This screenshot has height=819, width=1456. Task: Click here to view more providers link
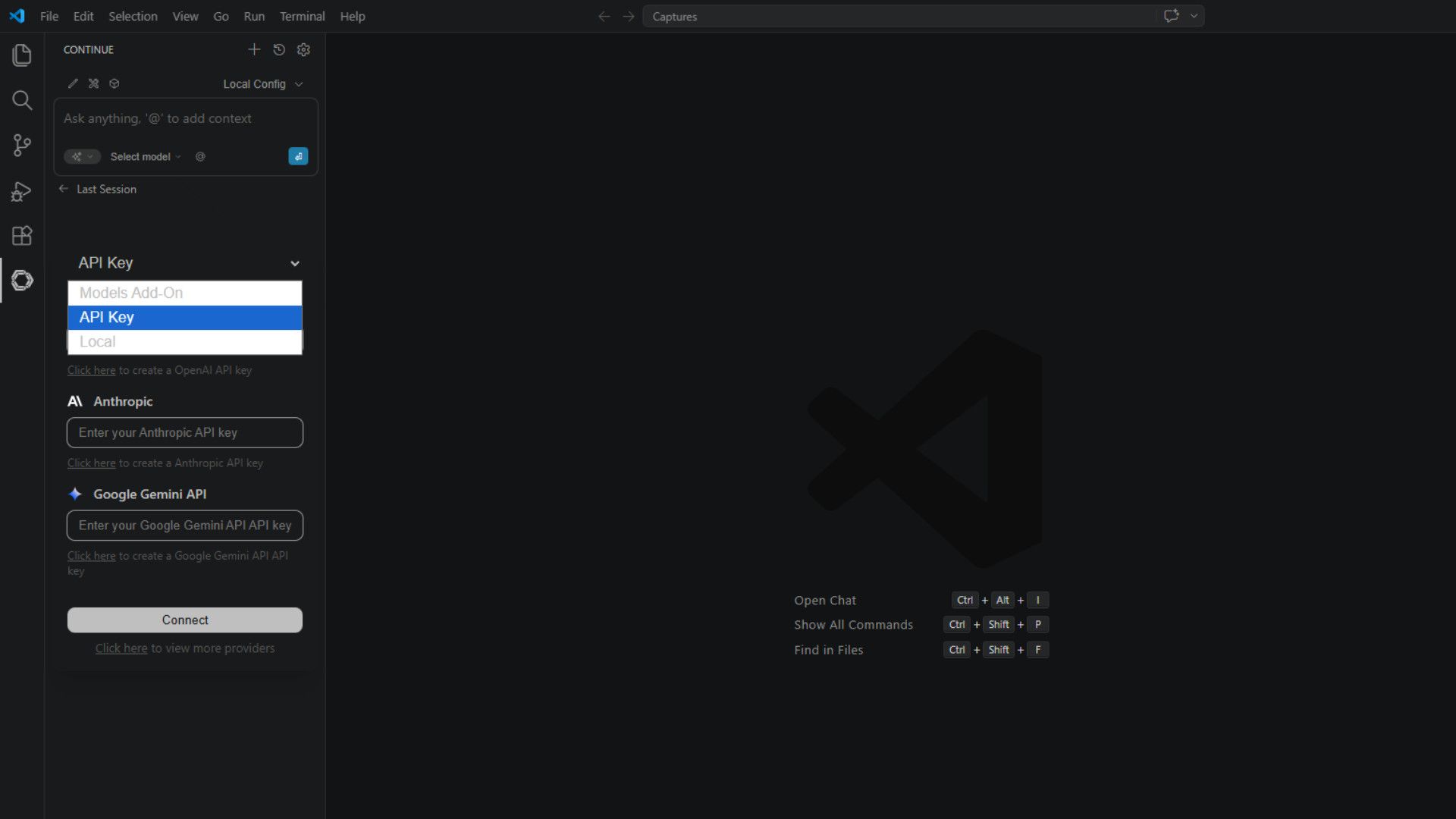point(121,648)
